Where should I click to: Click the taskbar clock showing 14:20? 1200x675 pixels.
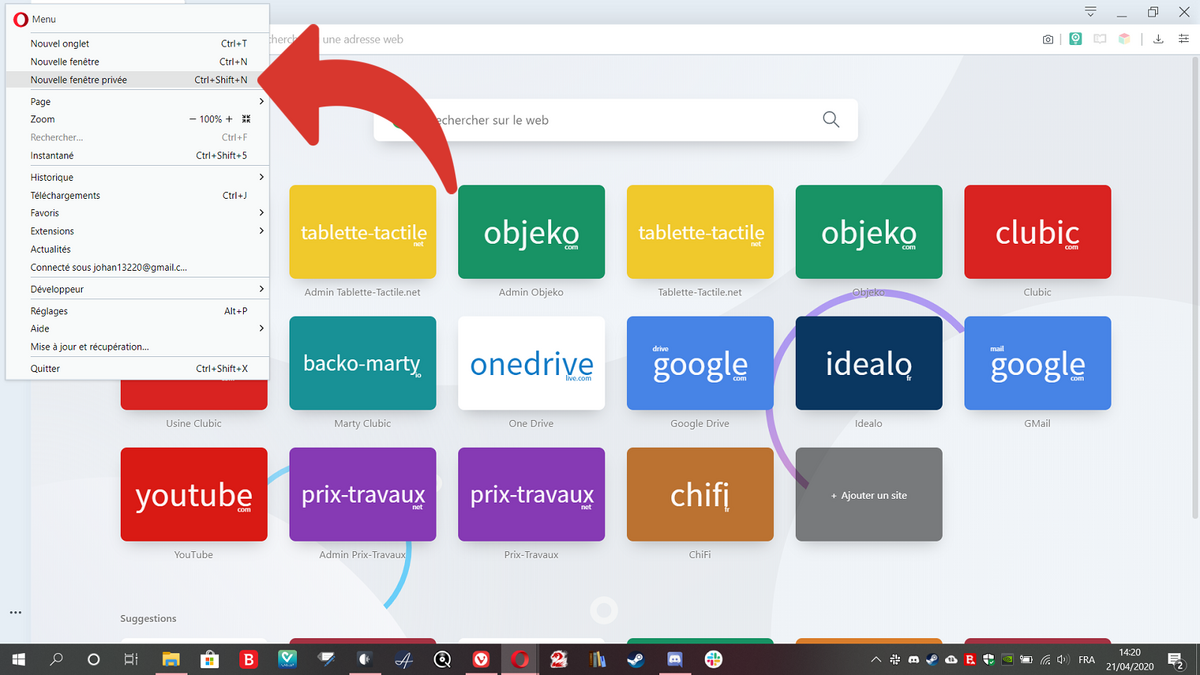click(x=1130, y=659)
